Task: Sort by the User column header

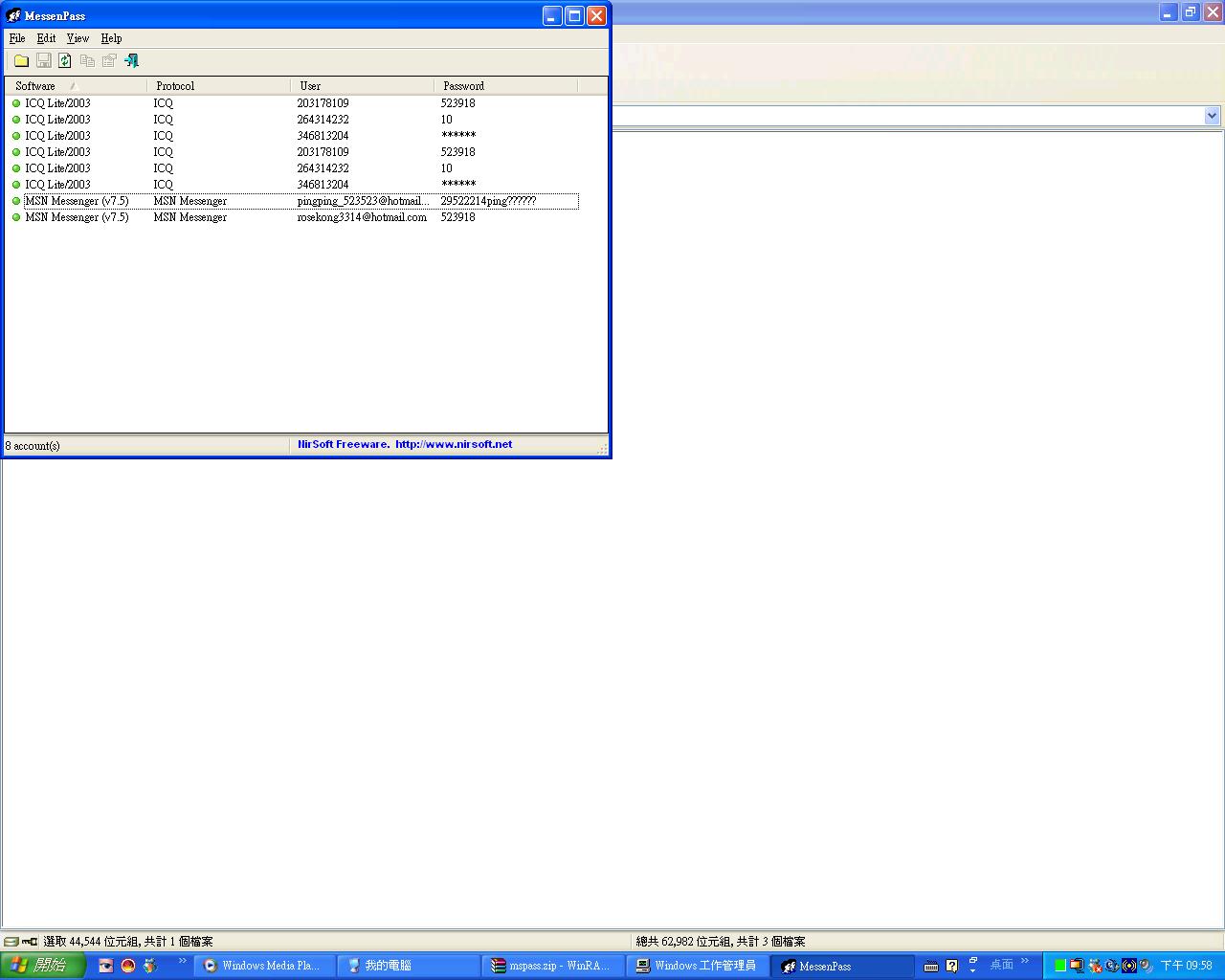Action: [362, 86]
